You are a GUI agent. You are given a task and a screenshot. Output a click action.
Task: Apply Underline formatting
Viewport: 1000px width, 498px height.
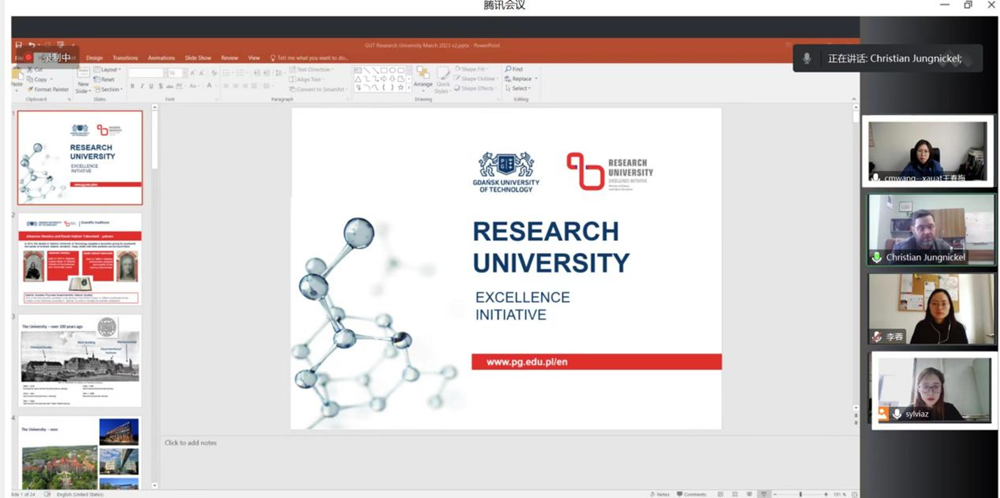point(151,86)
